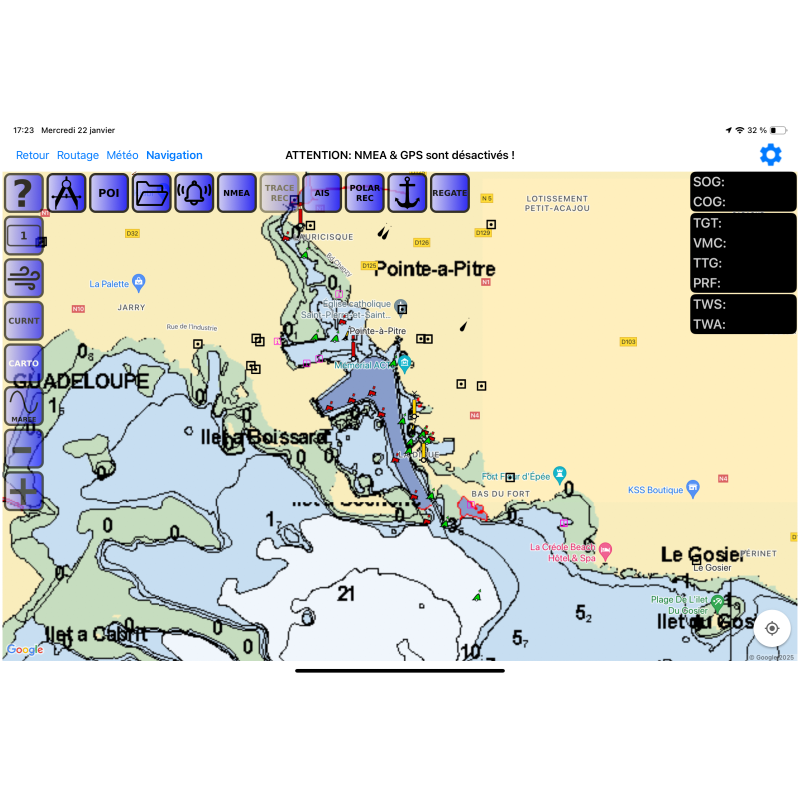Show the wind layer icon
The width and height of the screenshot is (800, 800).
(24, 278)
